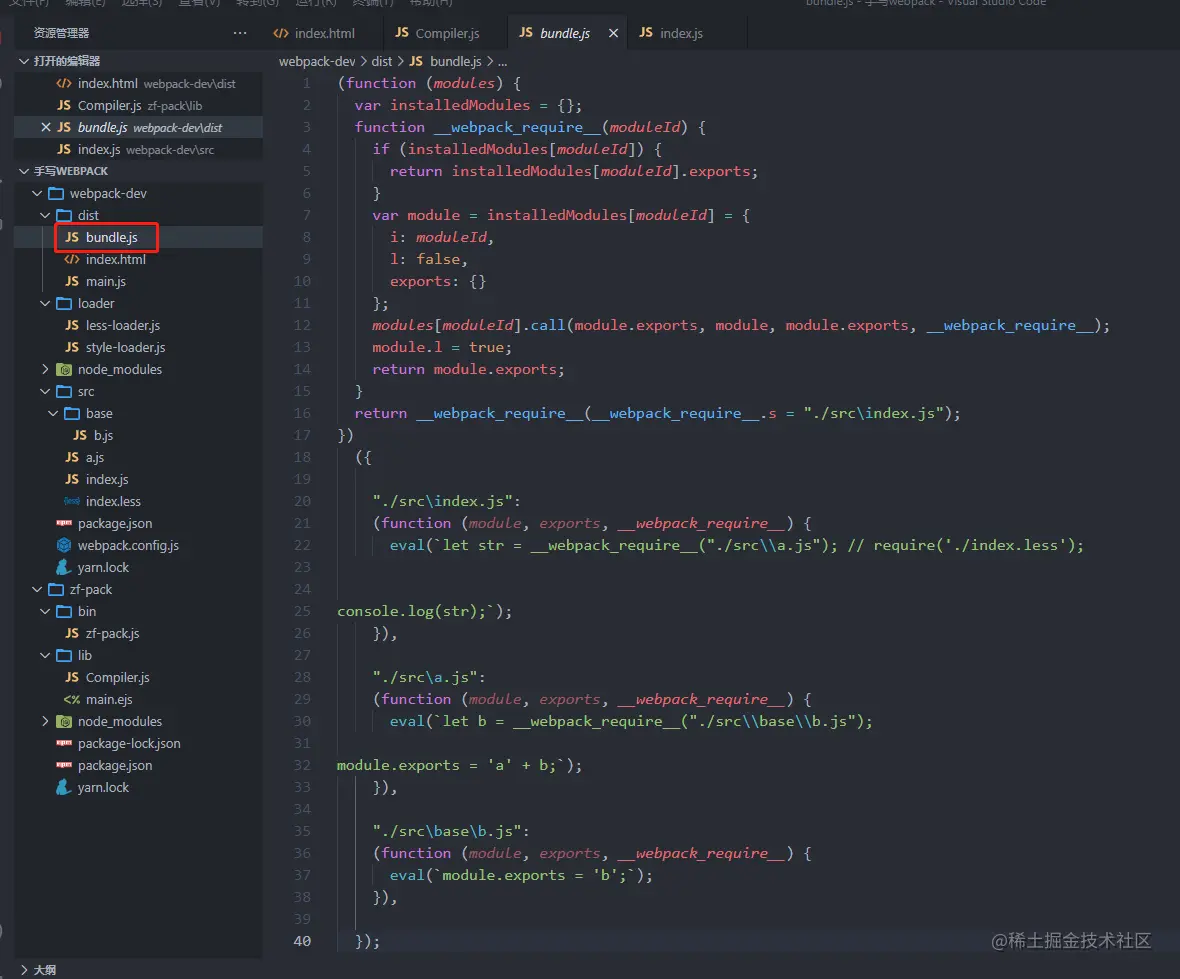Select bundle.js file in dist folder

138,237
